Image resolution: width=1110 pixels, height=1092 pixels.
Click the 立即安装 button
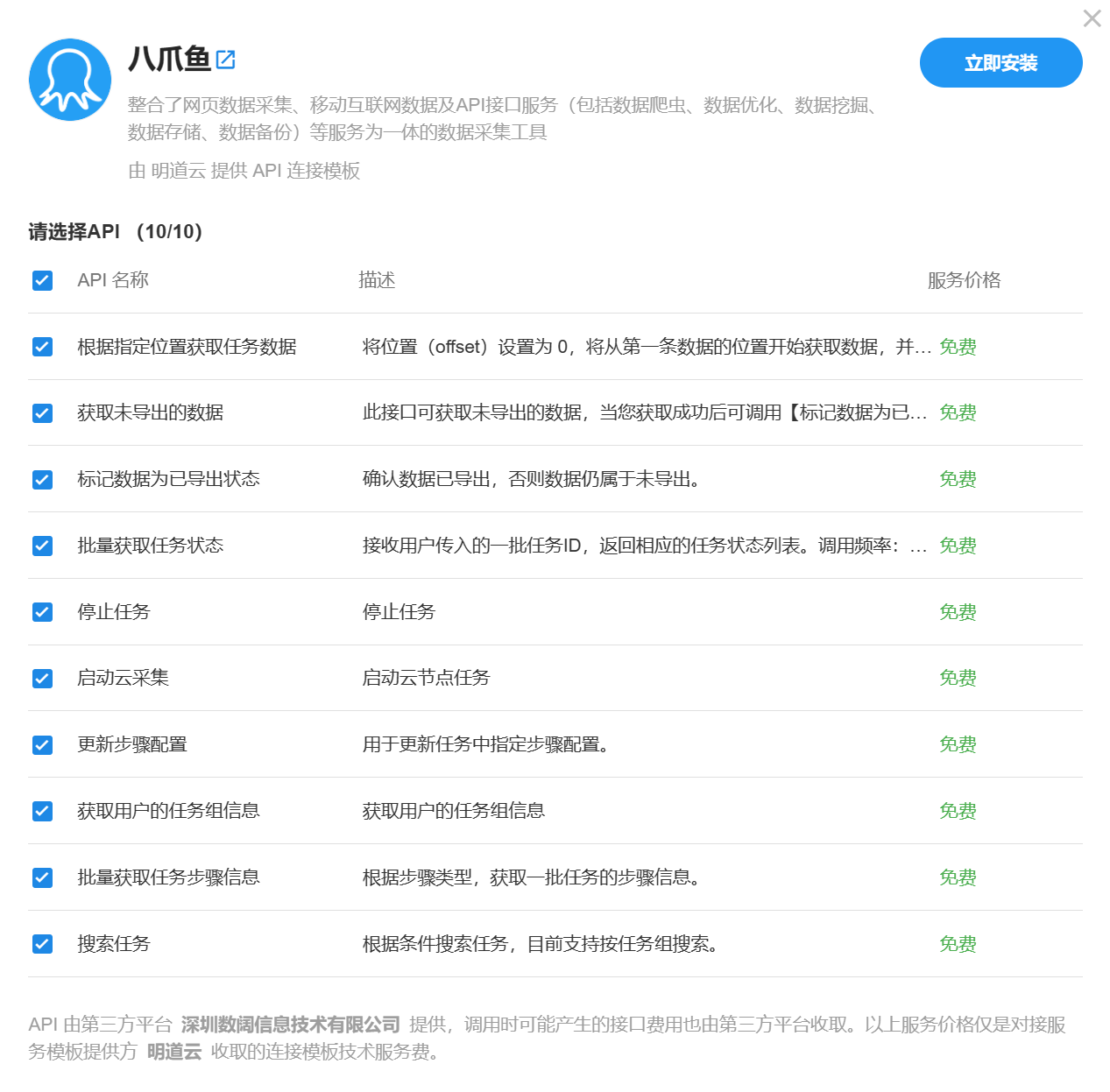(1000, 63)
